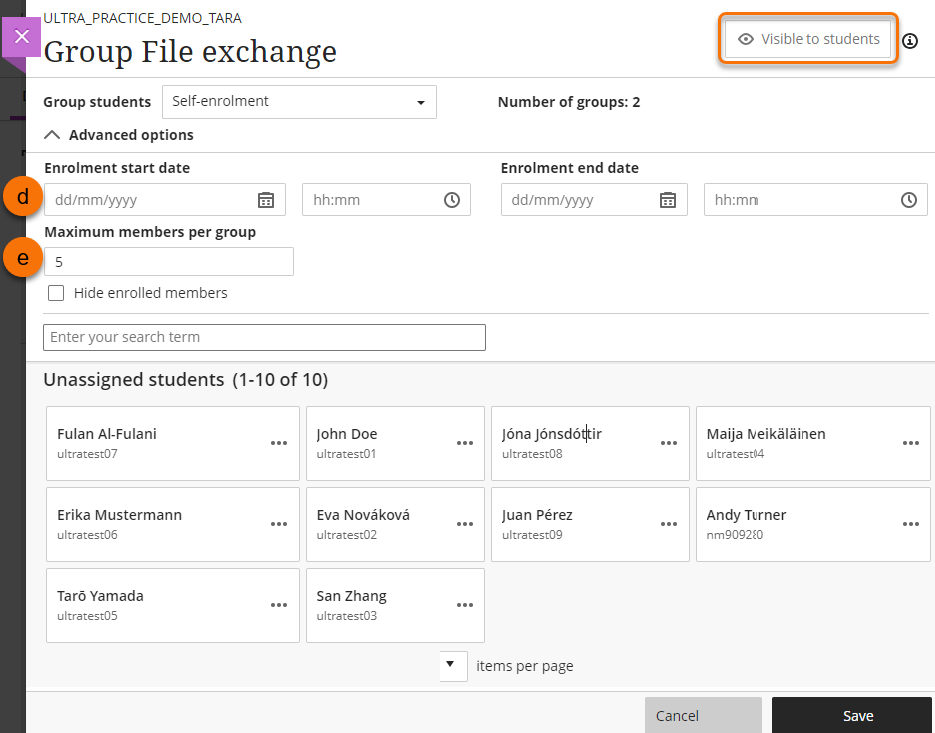Viewport: 935px width, 733px height.
Task: Open more options for San Zhang
Action: (x=465, y=605)
